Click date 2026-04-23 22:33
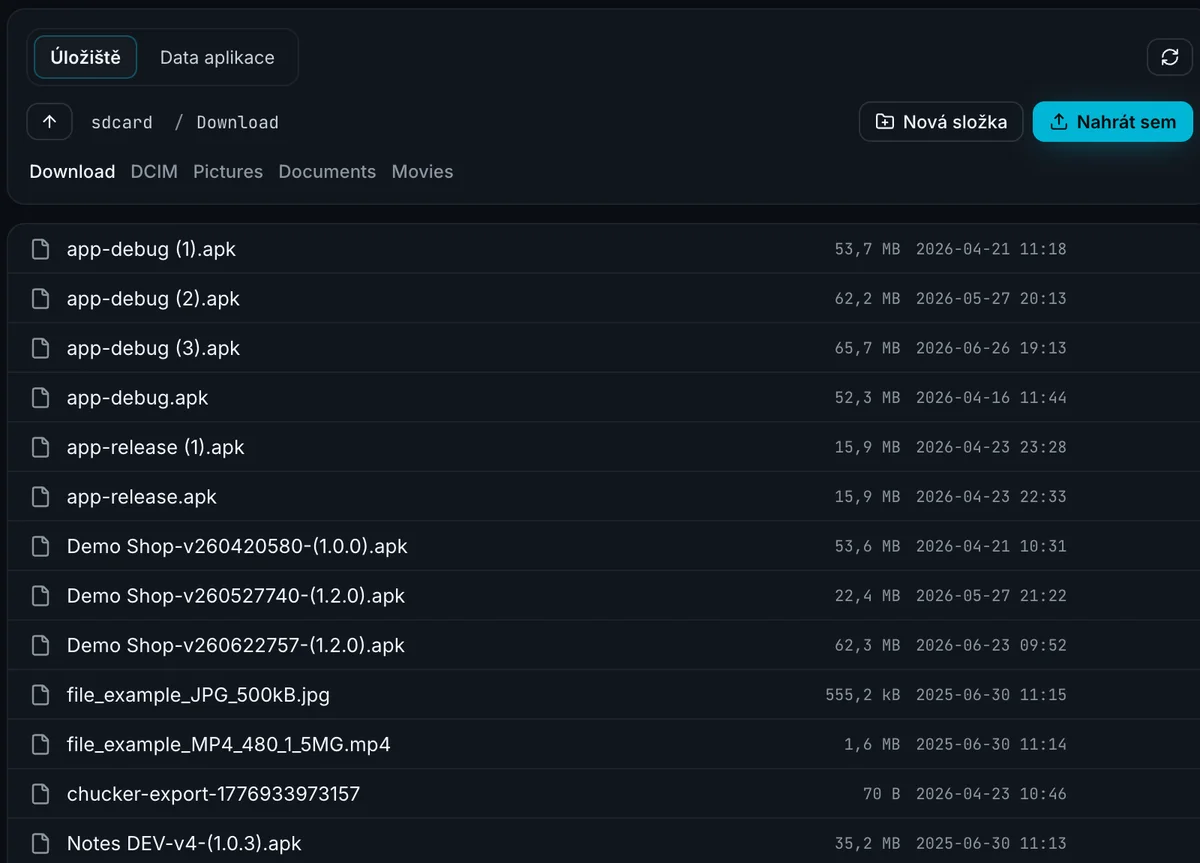 (x=991, y=497)
